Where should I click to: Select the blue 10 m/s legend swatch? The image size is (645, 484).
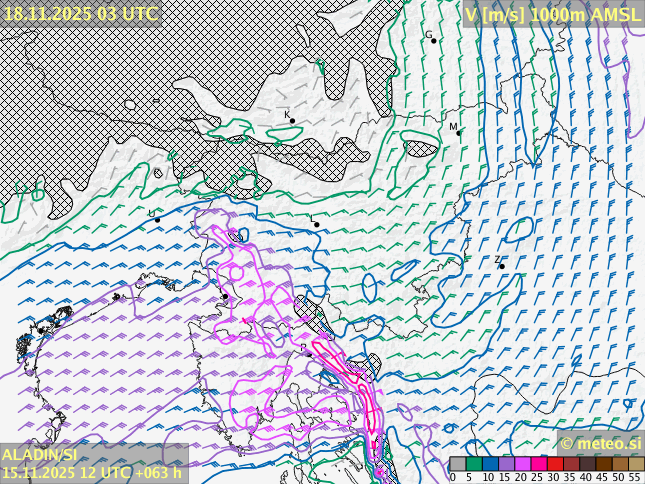coord(490,464)
